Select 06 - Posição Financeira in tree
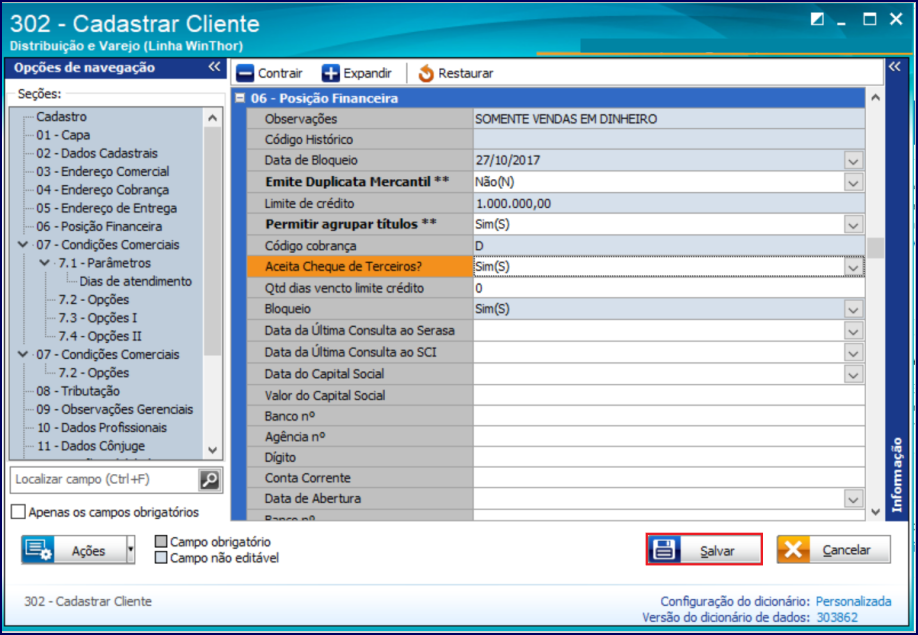Image resolution: width=918 pixels, height=635 pixels. click(99, 226)
